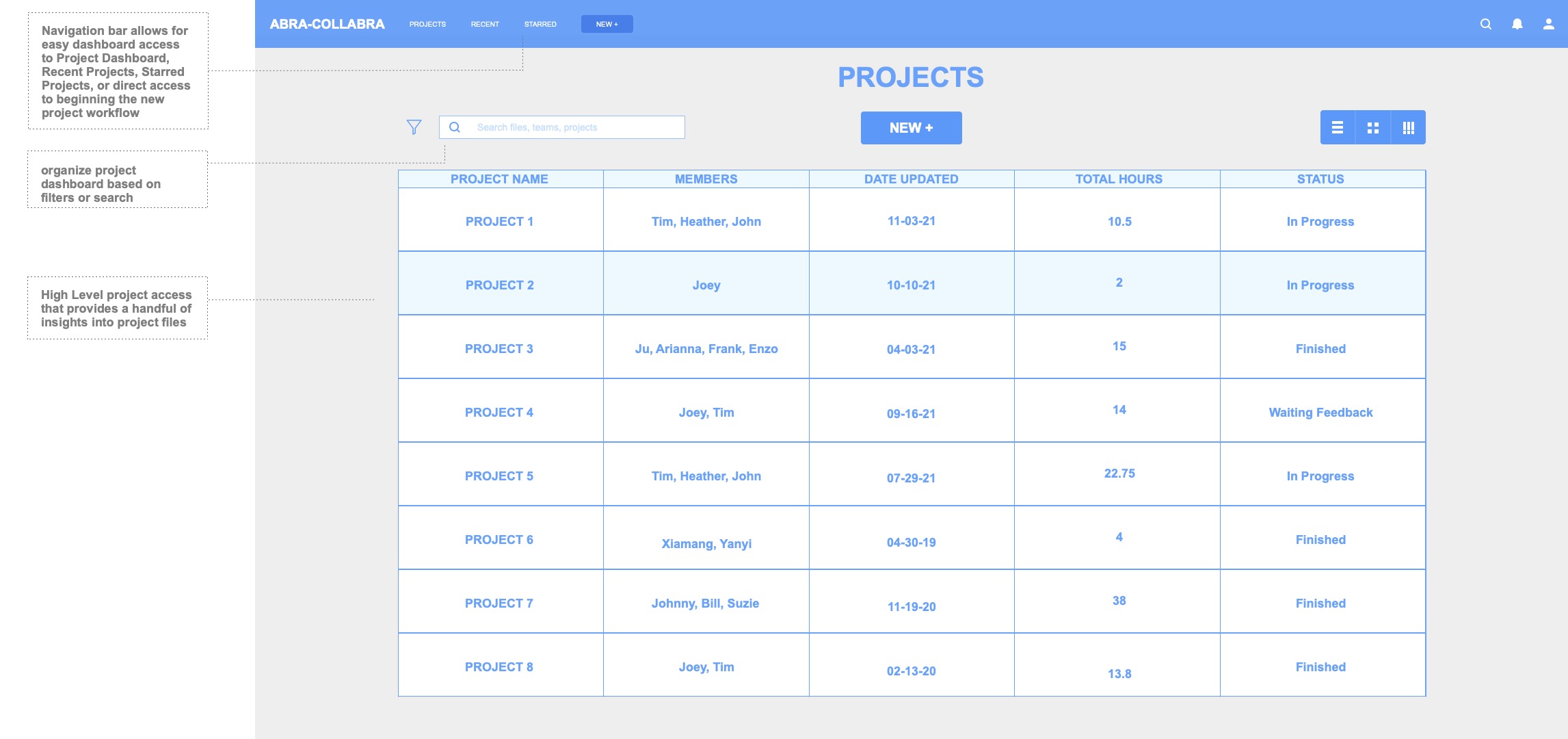
Task: Click date '02-13-20'
Action: coord(912,671)
